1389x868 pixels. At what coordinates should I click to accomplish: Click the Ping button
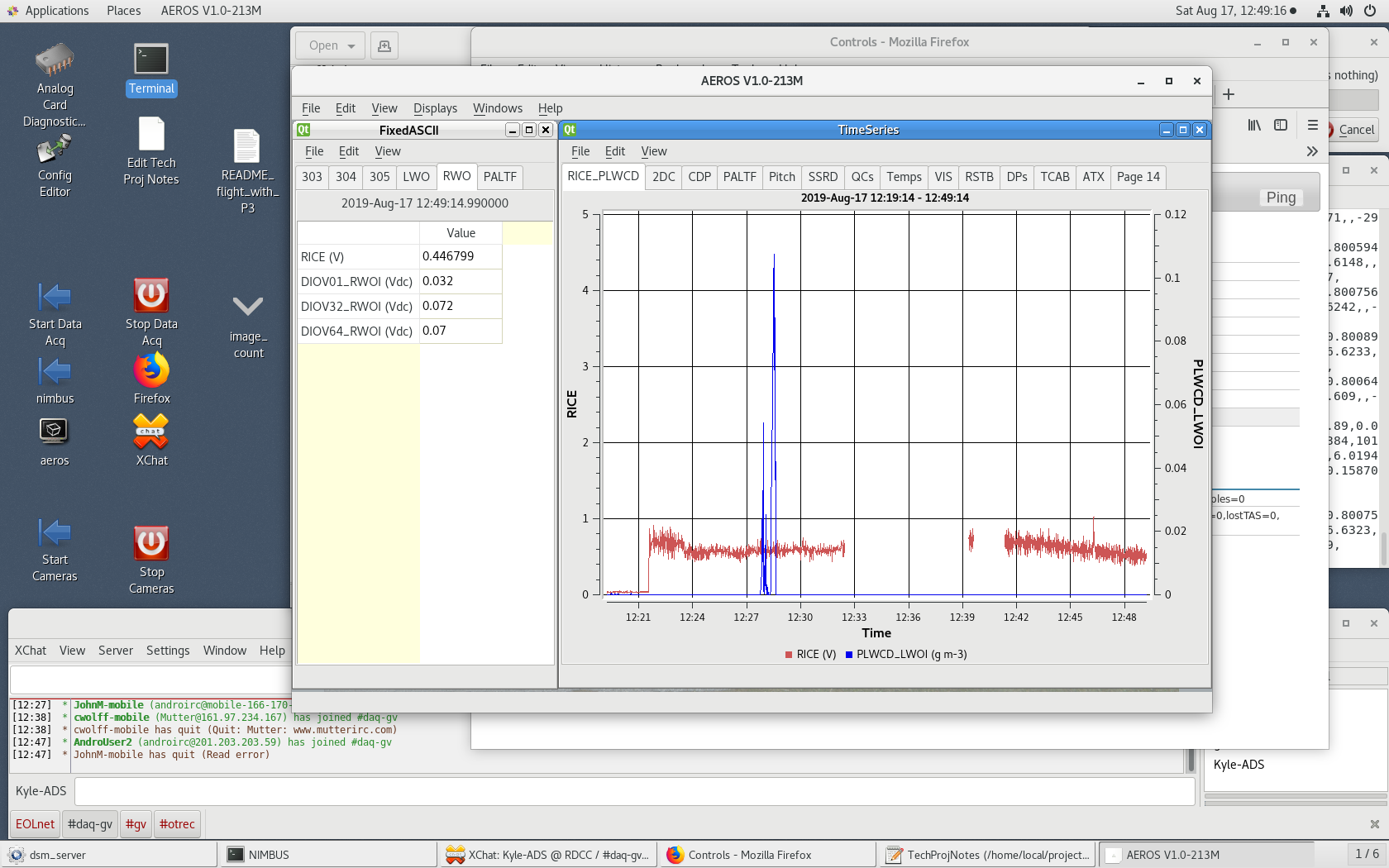click(1280, 198)
